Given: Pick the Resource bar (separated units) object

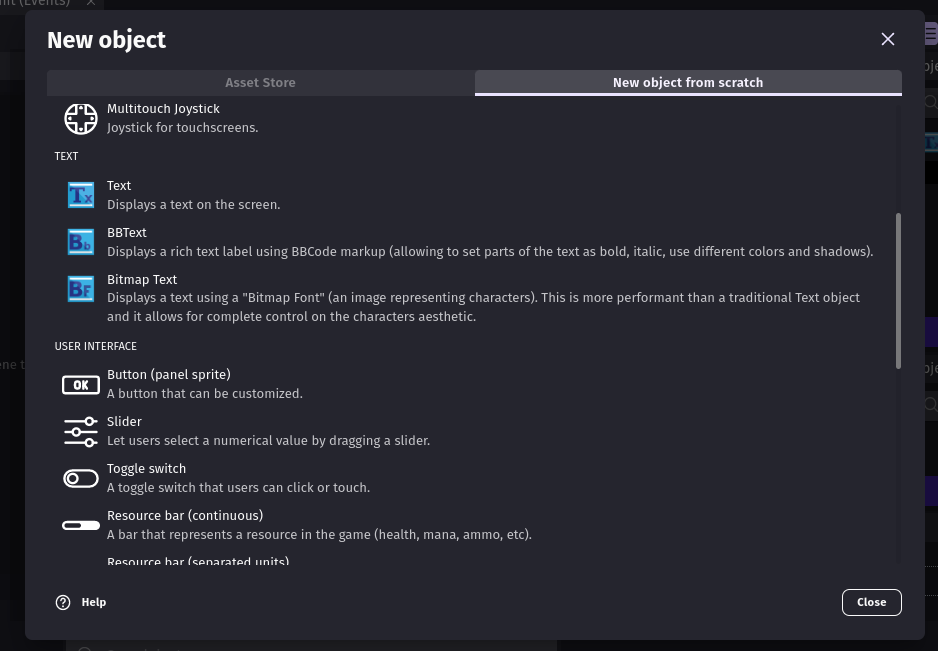Looking at the screenshot, I should pyautogui.click(x=198, y=562).
